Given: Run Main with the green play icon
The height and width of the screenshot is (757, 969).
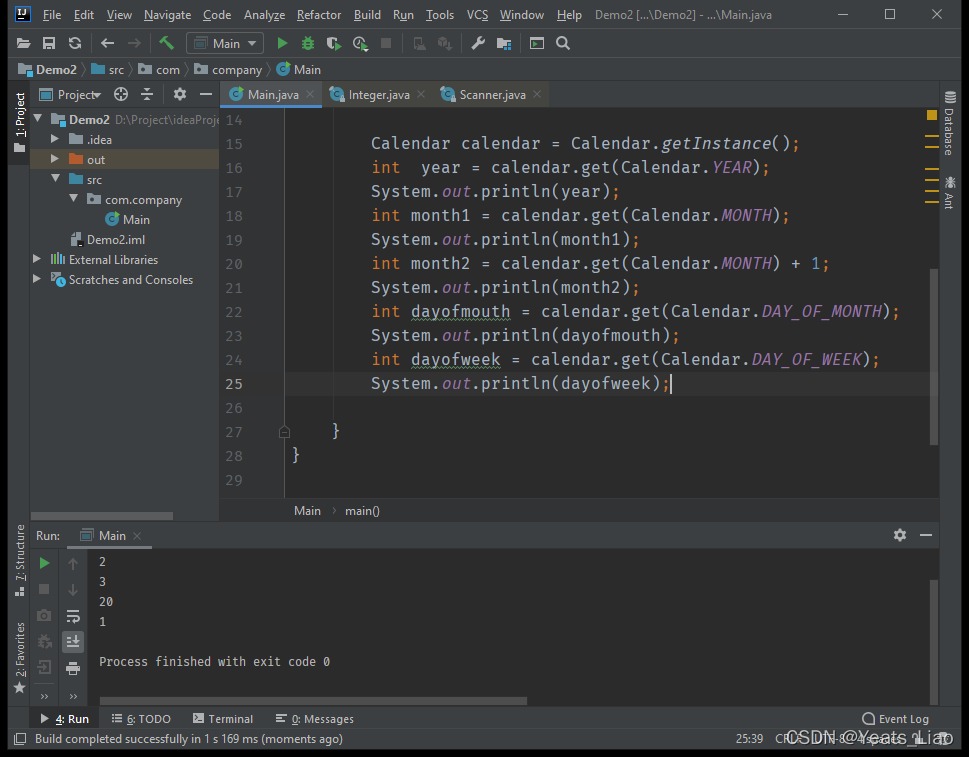Looking at the screenshot, I should [282, 43].
